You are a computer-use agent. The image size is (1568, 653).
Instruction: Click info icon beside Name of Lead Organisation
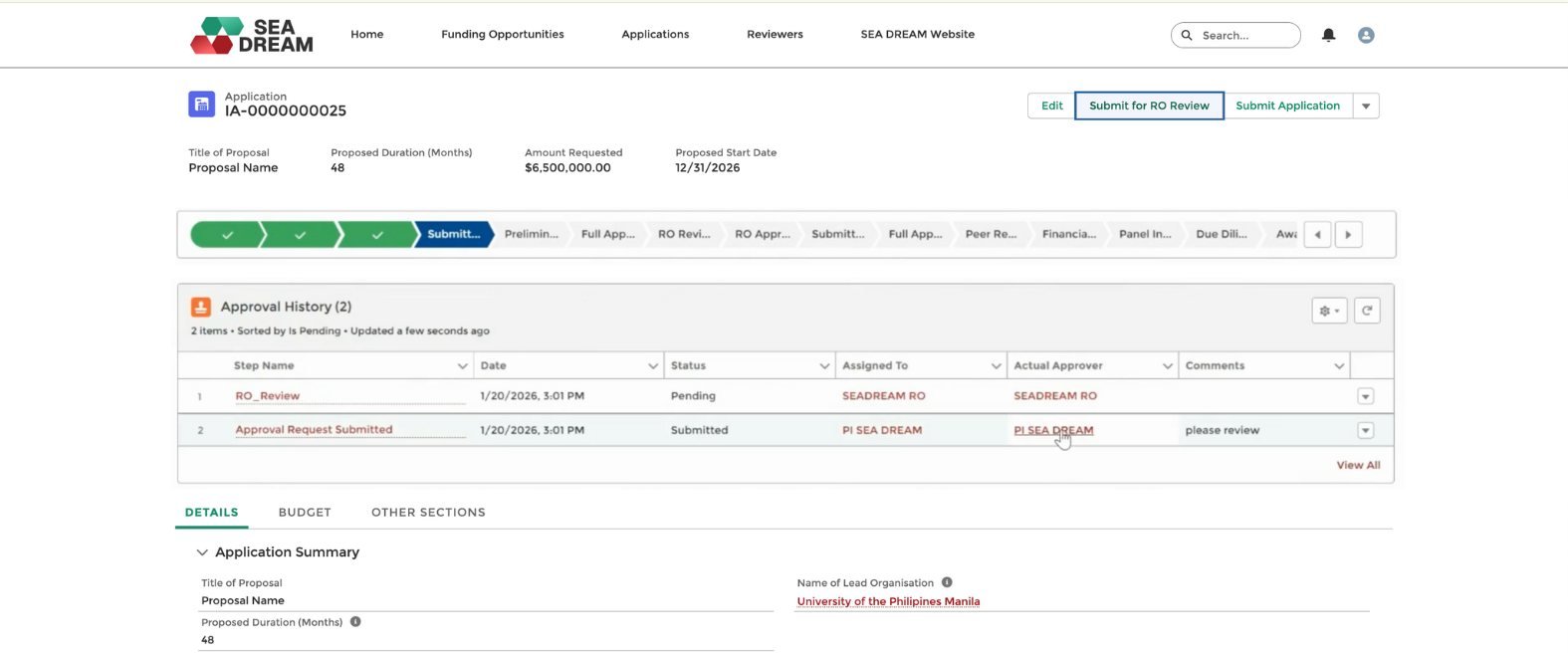tap(947, 582)
